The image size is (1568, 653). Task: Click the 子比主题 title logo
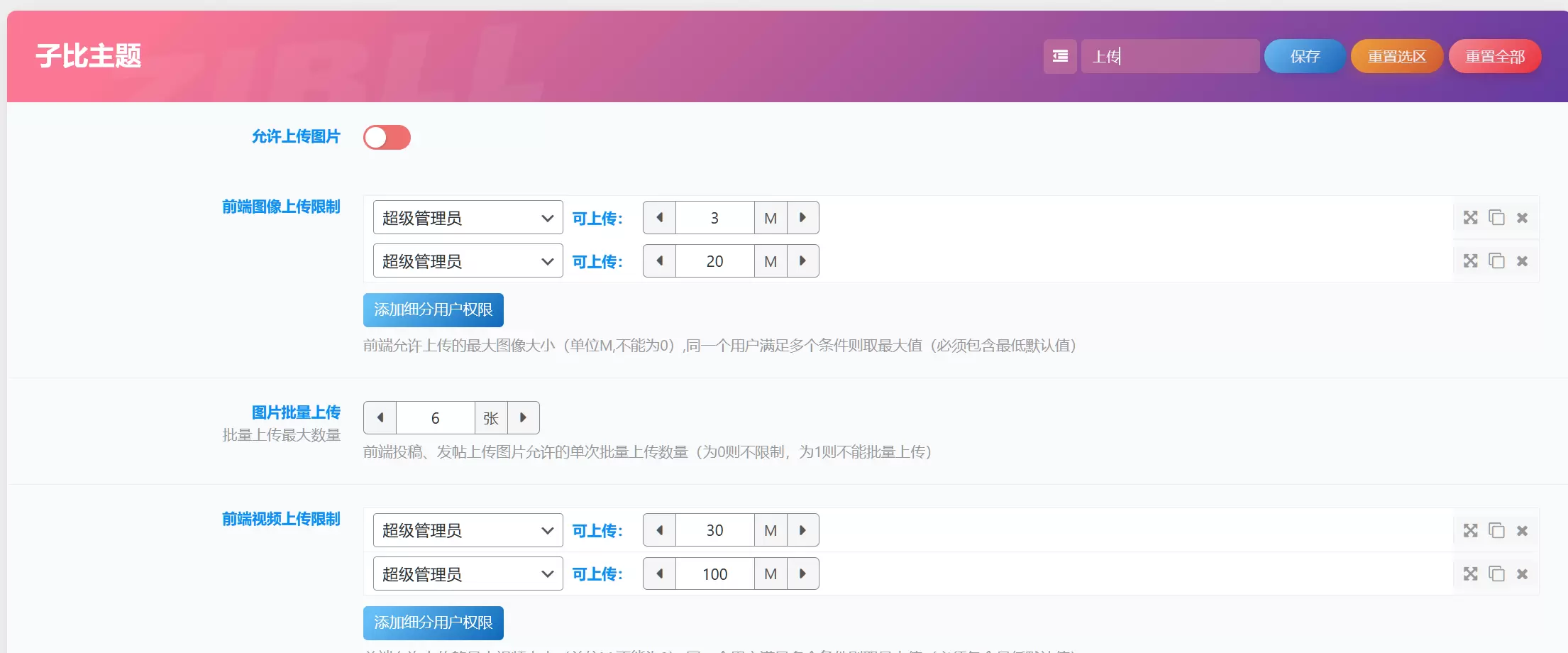pos(89,55)
